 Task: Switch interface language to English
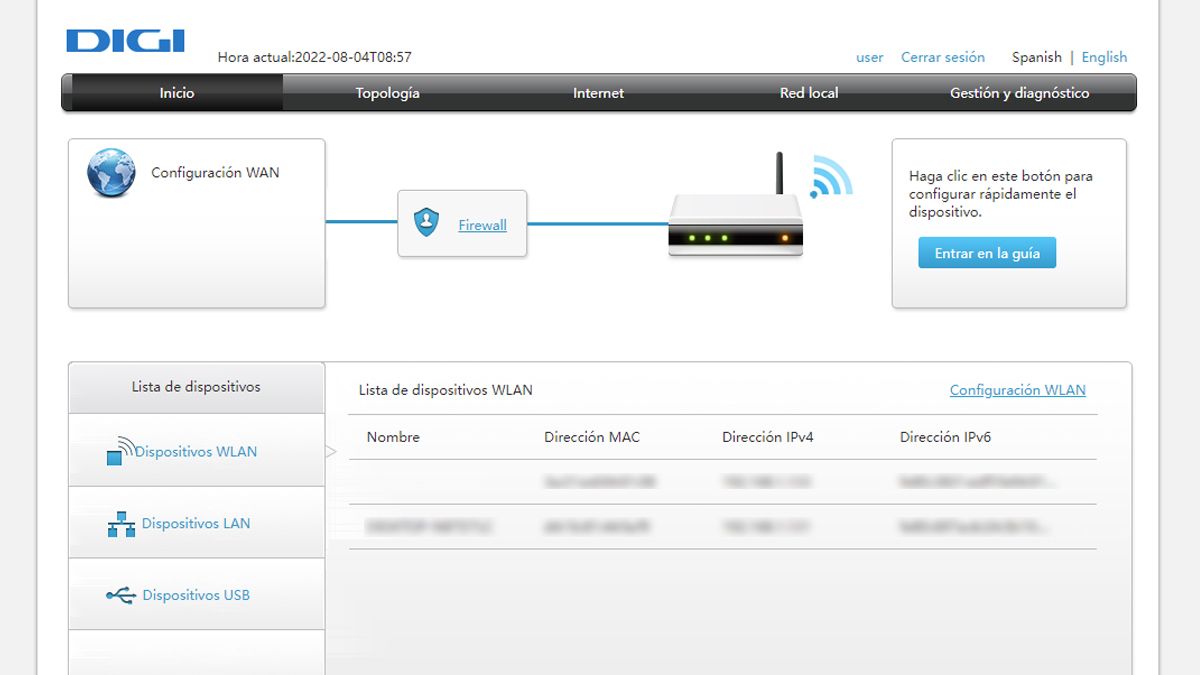pyautogui.click(x=1104, y=57)
